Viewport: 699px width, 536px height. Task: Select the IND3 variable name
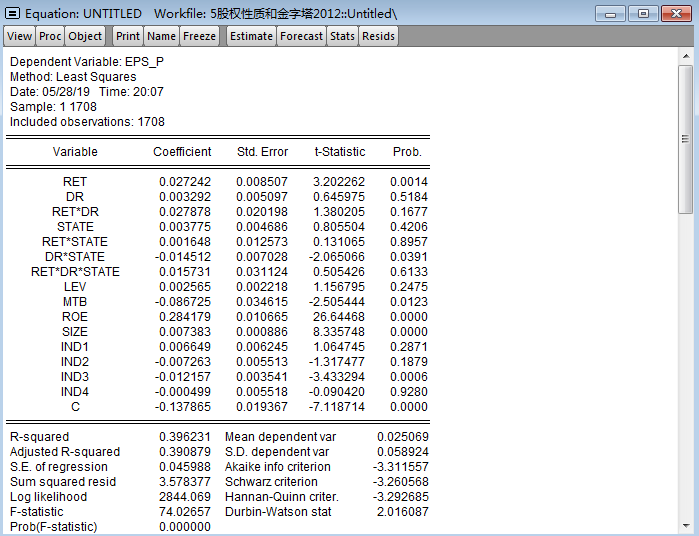pos(75,377)
